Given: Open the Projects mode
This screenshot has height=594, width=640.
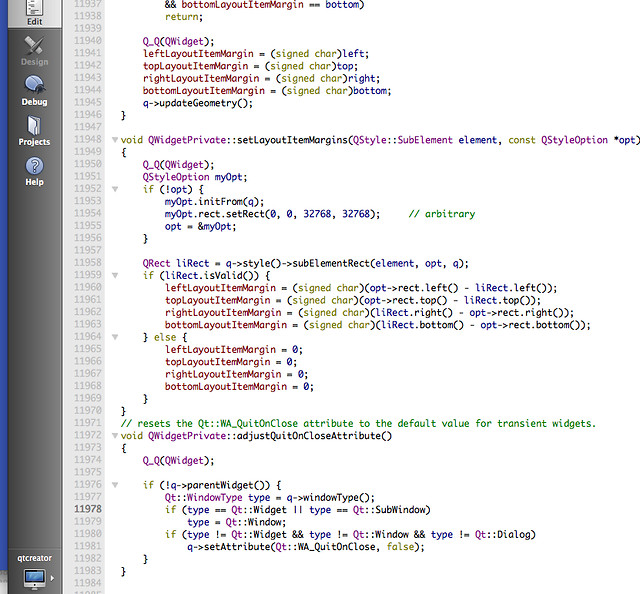Looking at the screenshot, I should click(34, 130).
